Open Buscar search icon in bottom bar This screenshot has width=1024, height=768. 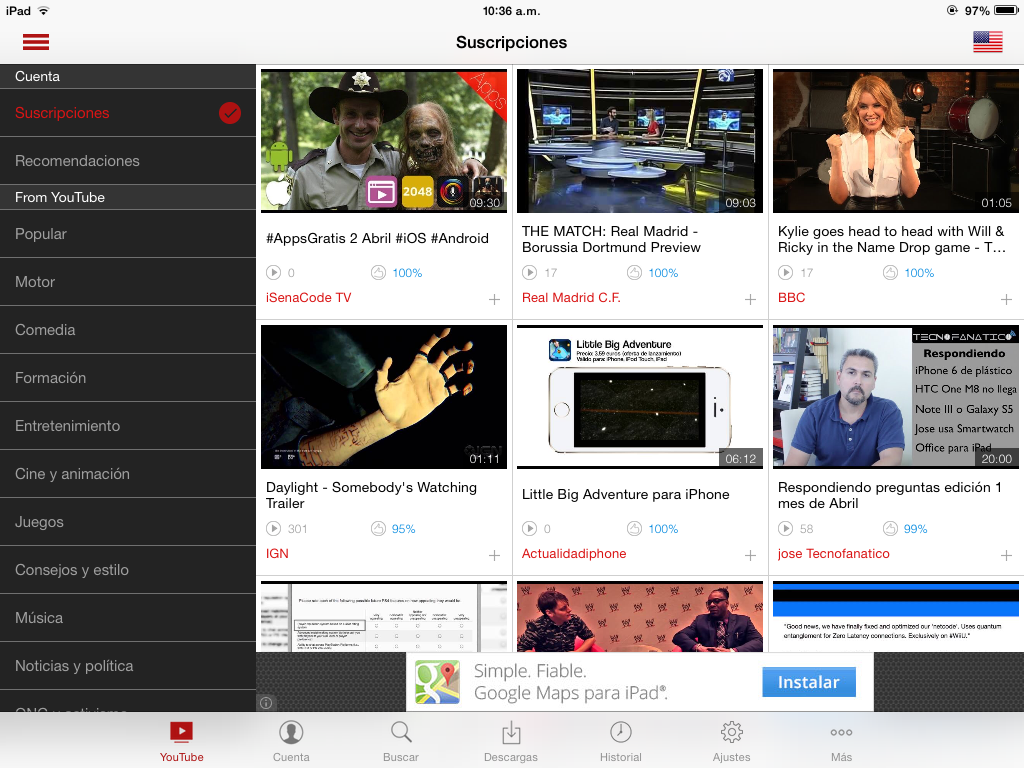pos(401,733)
